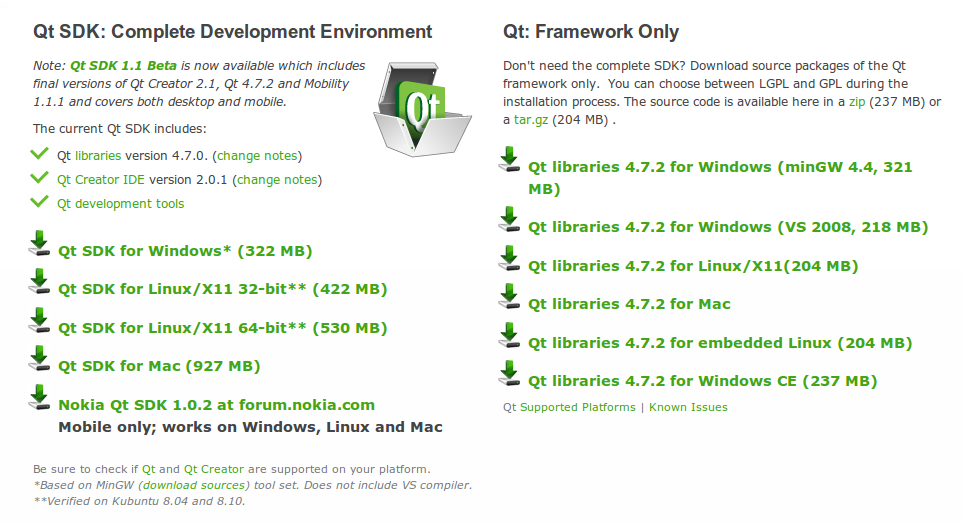The width and height of the screenshot is (962, 522).
Task: Click checkmark icon next to Qt libraries version
Action: click(x=39, y=153)
